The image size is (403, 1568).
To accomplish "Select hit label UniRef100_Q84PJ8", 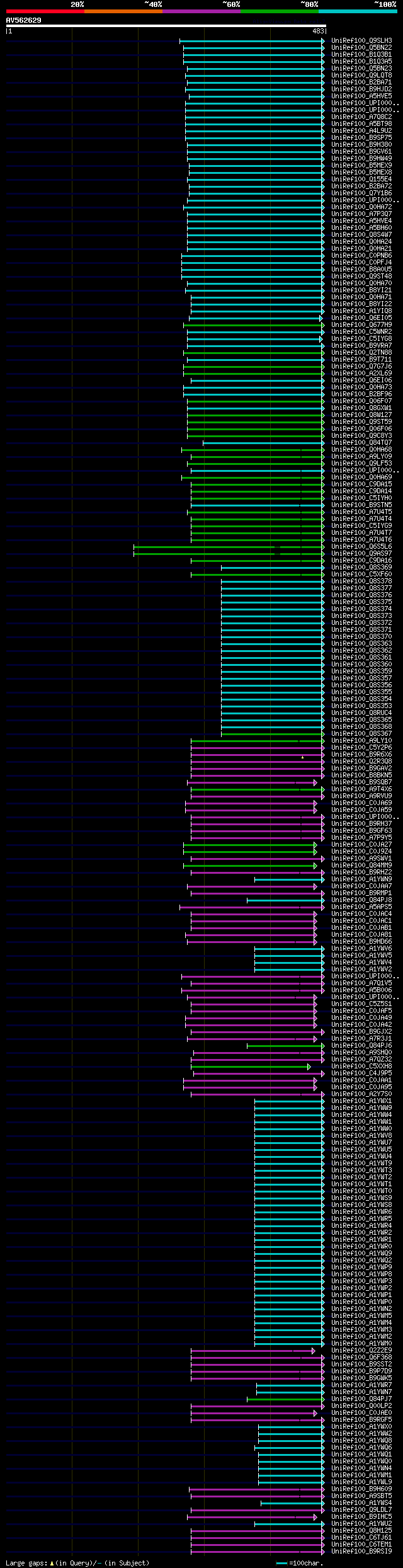I will click(361, 900).
